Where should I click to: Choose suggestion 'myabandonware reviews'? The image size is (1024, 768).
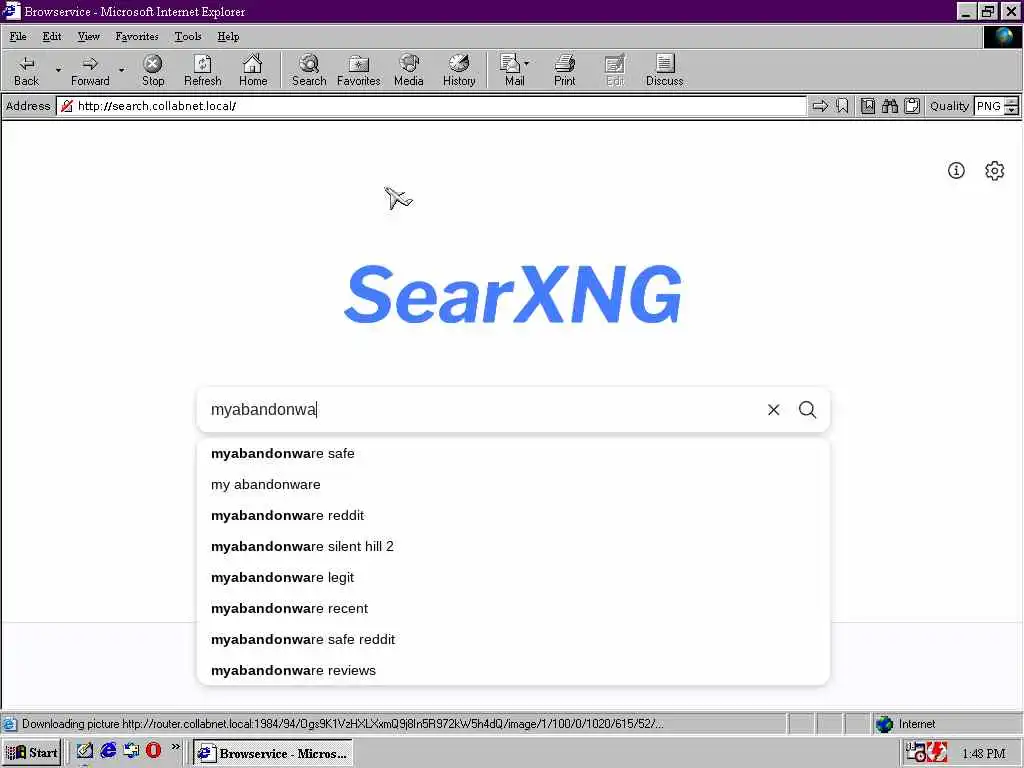(513, 671)
